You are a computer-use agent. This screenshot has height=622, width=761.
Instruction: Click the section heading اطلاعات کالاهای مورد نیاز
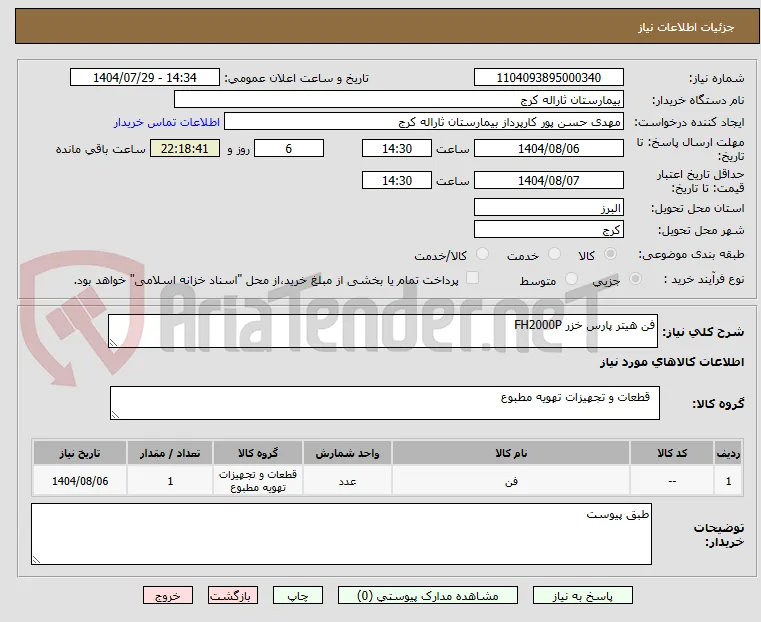pyautogui.click(x=672, y=362)
